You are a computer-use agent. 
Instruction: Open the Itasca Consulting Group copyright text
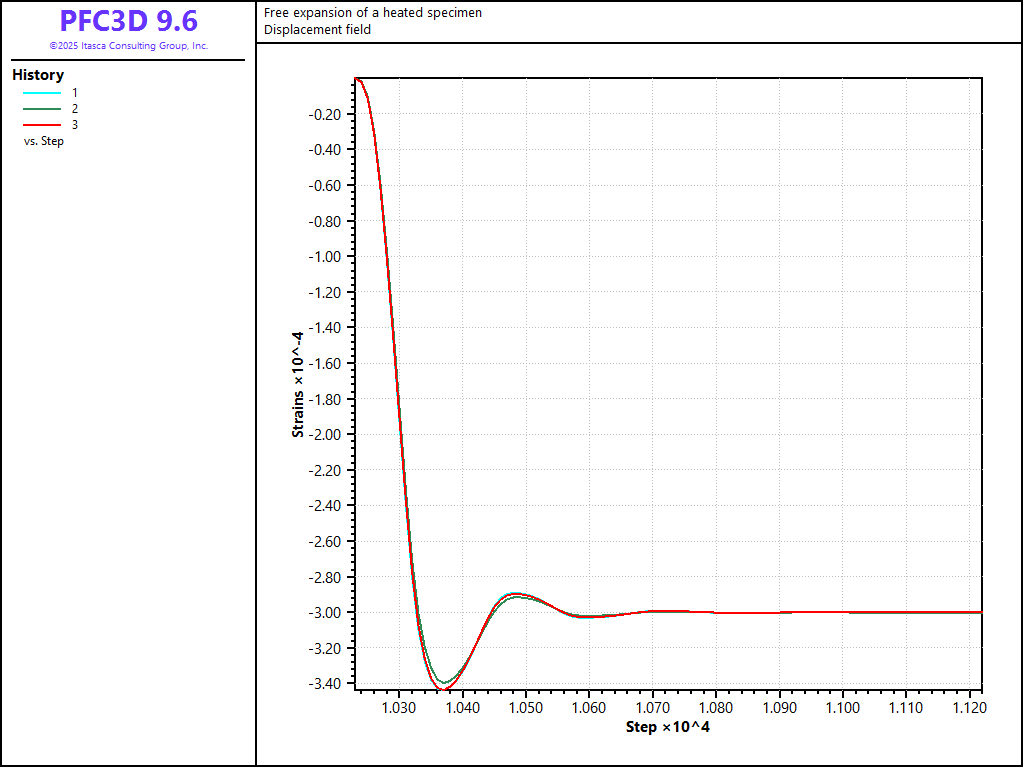pos(128,46)
